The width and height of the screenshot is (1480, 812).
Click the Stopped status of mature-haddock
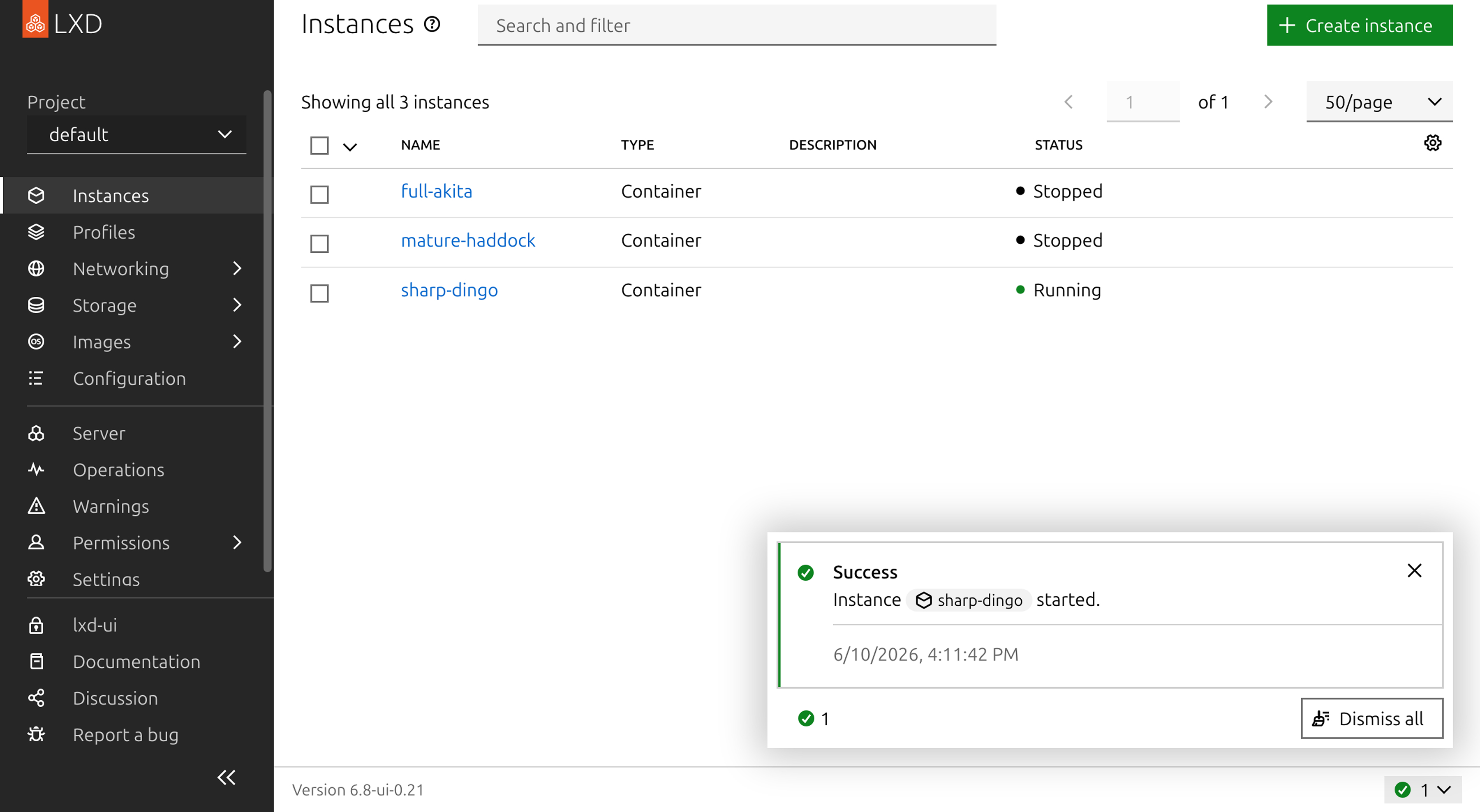point(1059,240)
